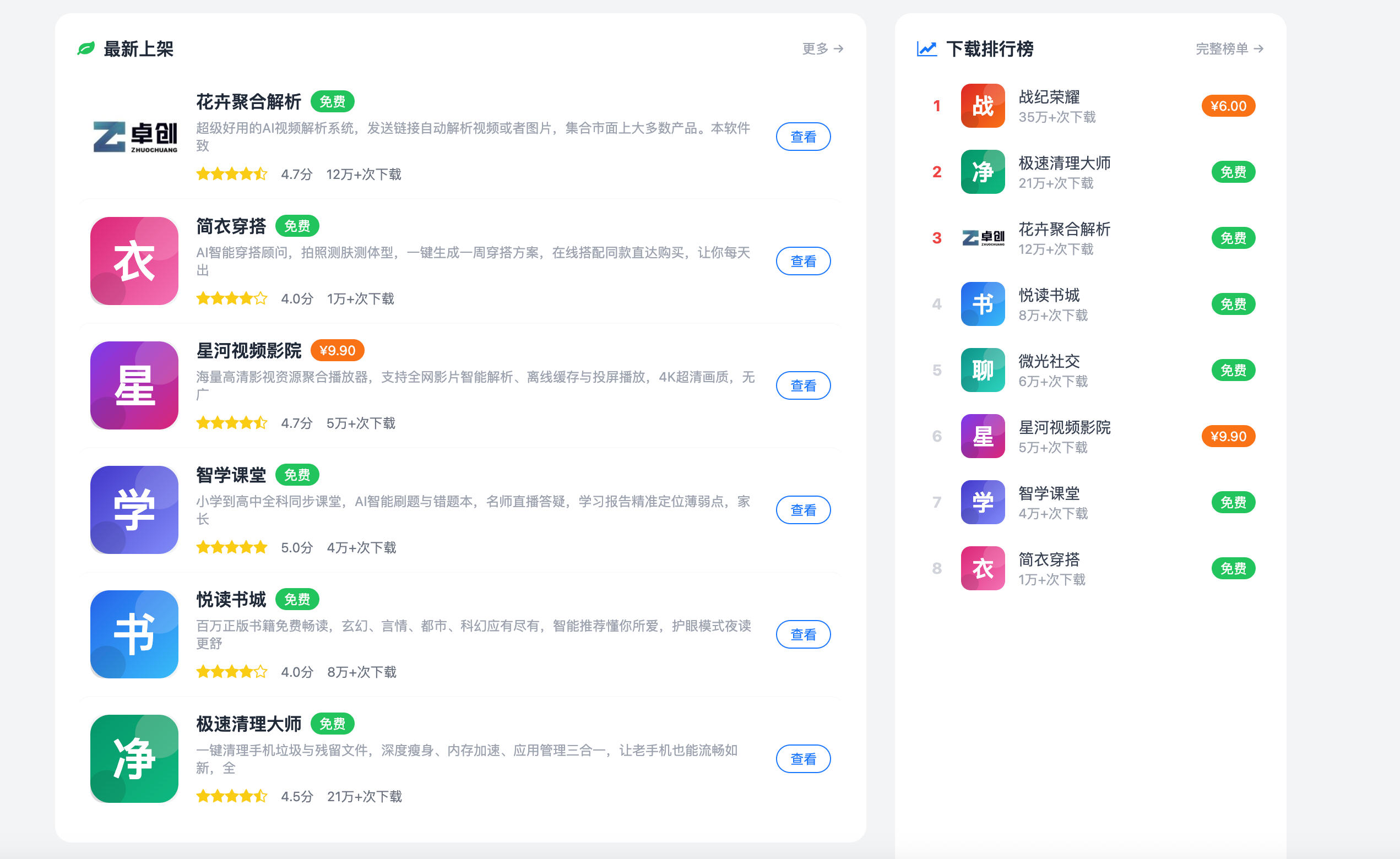Select the 学 icon ranked number 7
Viewport: 1400px width, 859px height.
click(x=983, y=502)
